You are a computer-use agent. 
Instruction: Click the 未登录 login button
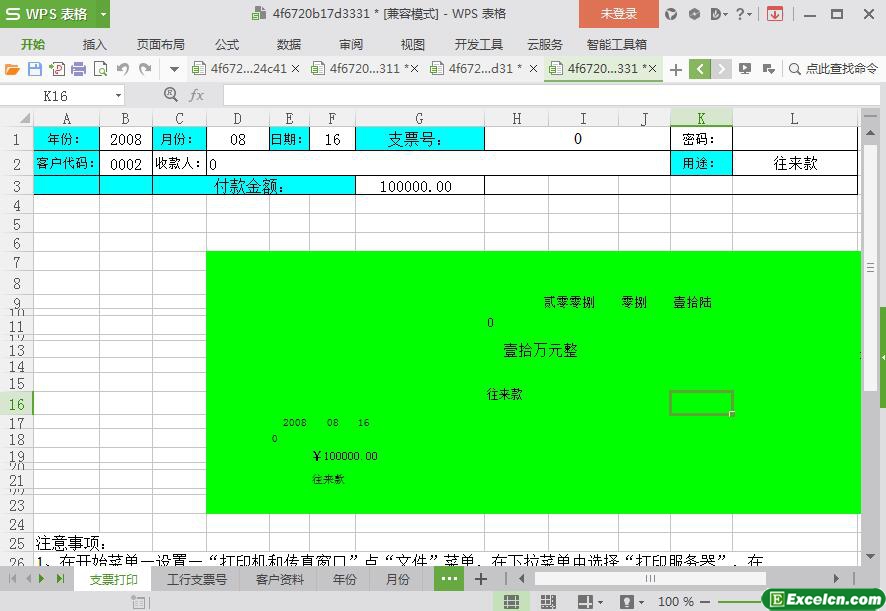pos(618,14)
